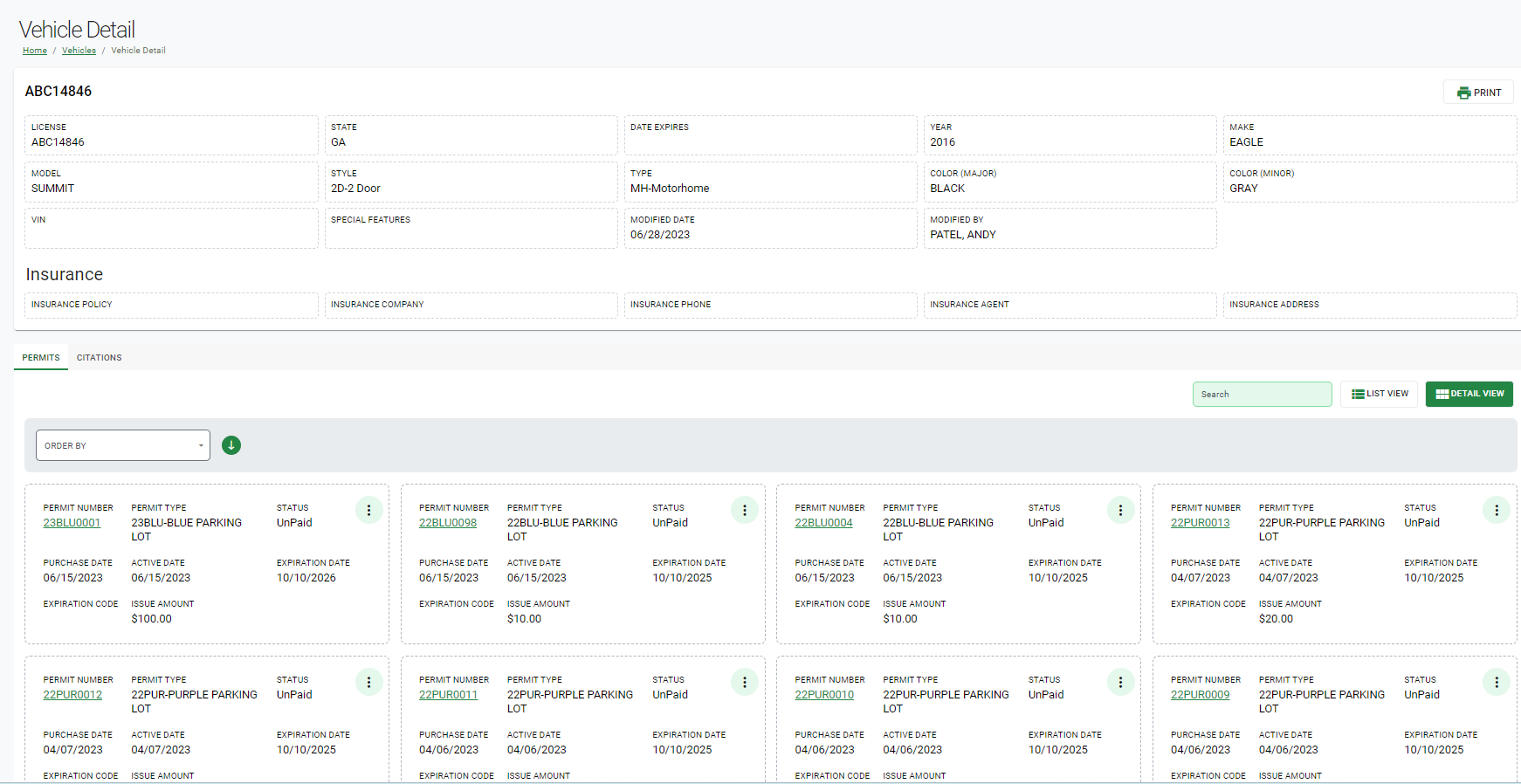Open options menu for permit 22PUR0010

[1120, 682]
